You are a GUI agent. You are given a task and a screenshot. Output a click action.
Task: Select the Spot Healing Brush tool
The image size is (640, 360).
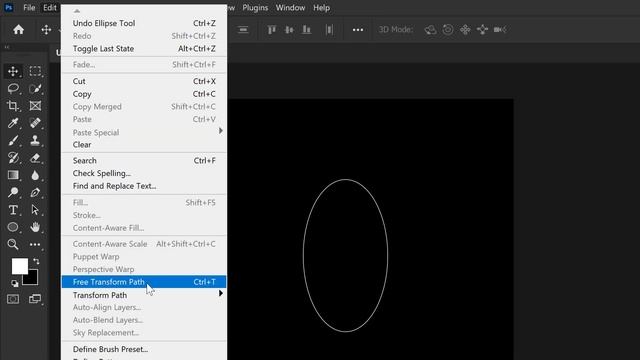35,123
